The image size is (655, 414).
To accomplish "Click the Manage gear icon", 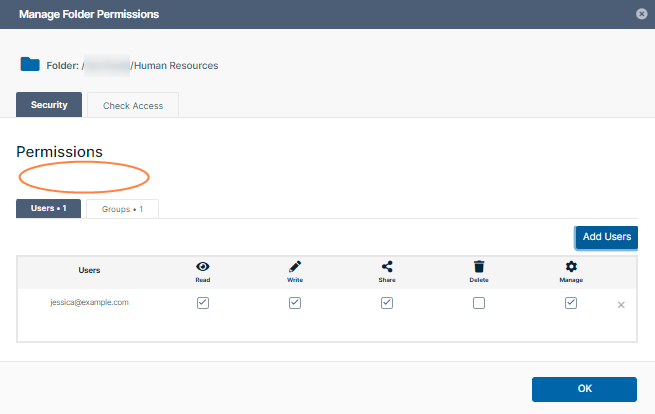I will [571, 267].
